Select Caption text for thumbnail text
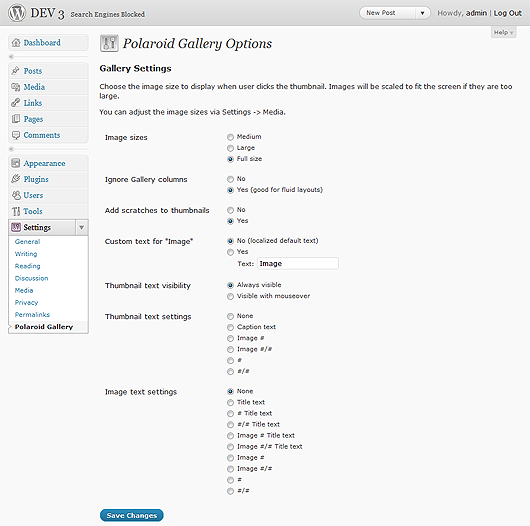This screenshot has height=526, width=530. pyautogui.click(x=230, y=327)
